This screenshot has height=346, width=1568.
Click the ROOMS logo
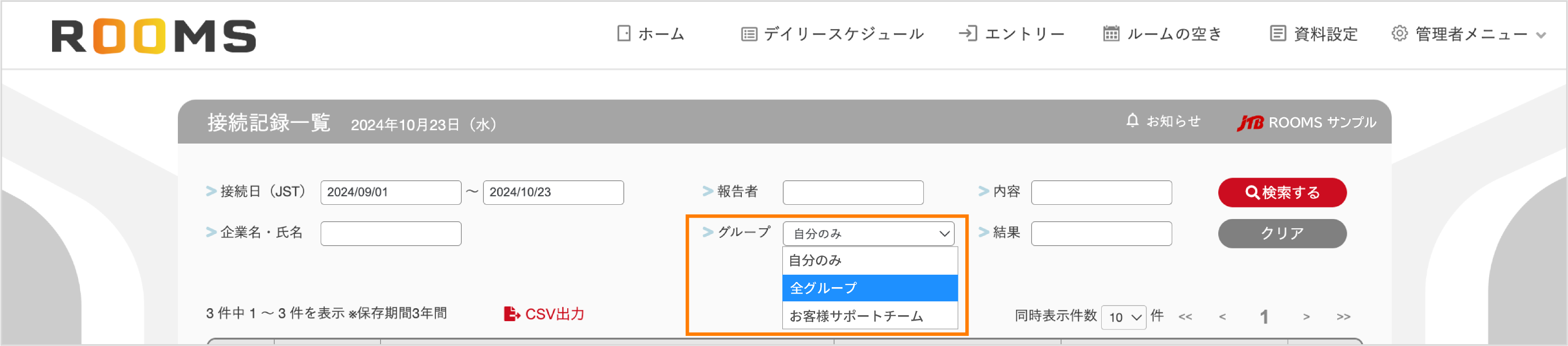coord(153,36)
